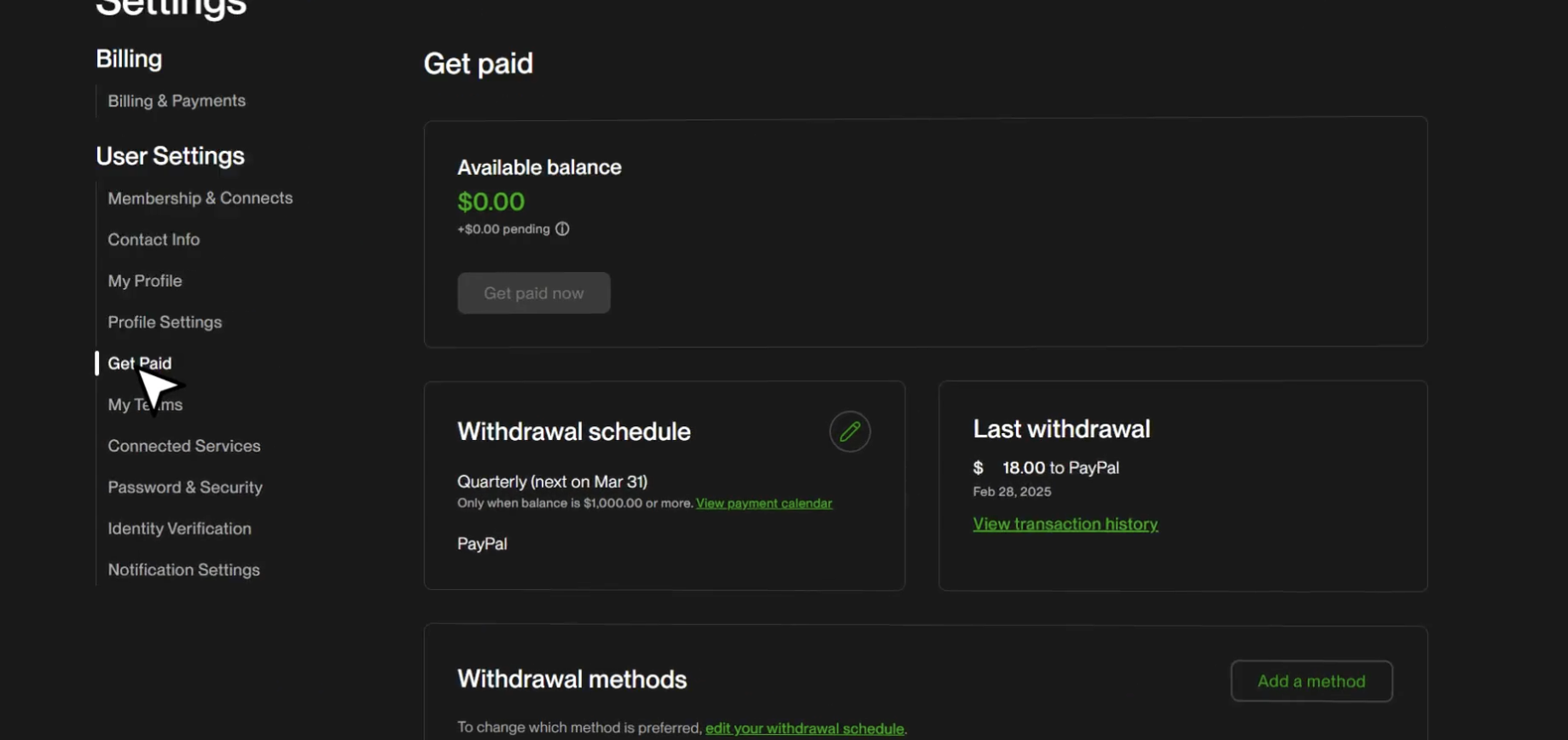Open Billing & Payments settings
1568x740 pixels.
tap(177, 101)
